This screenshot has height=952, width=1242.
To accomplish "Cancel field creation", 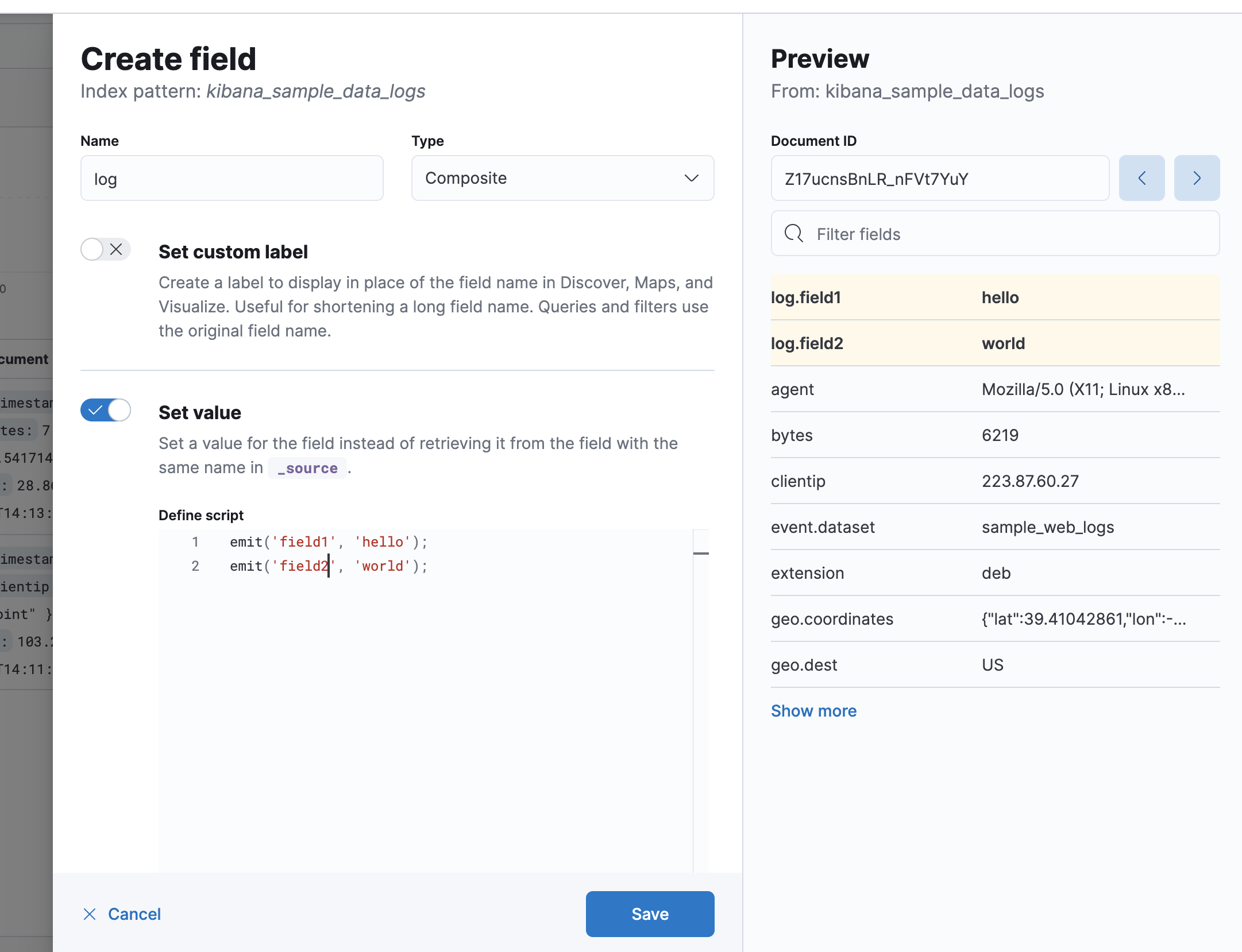I will click(x=134, y=914).
